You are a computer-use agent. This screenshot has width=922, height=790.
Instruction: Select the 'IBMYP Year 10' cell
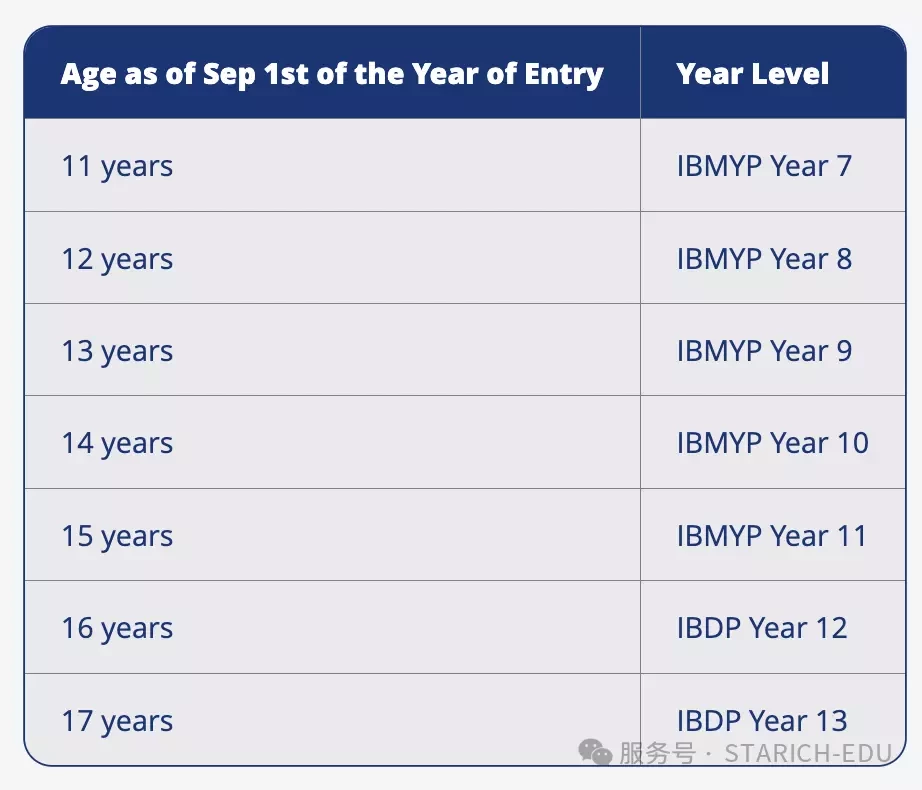click(773, 443)
